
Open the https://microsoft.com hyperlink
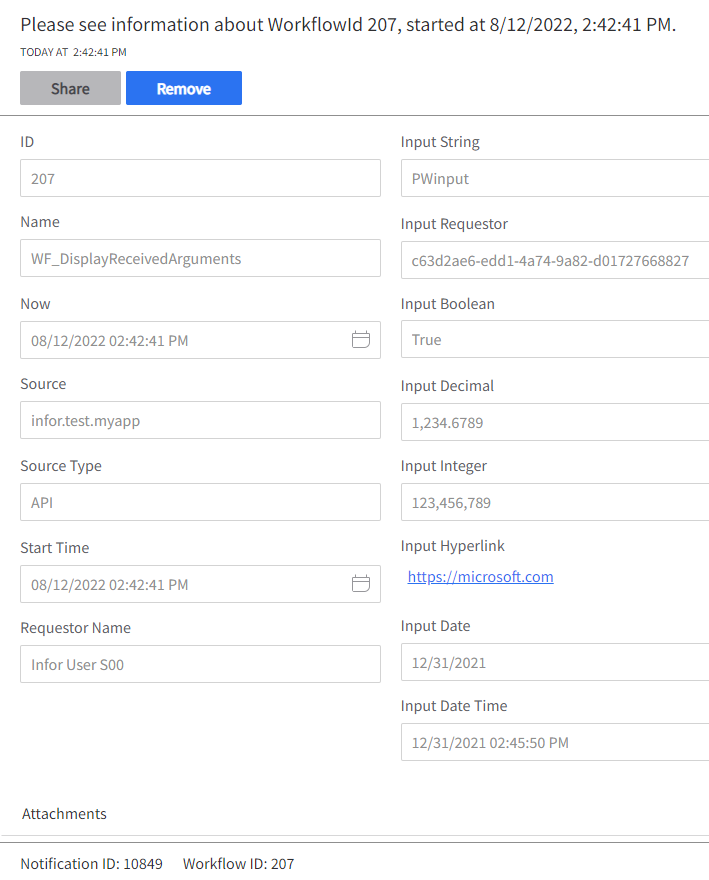tap(481, 577)
